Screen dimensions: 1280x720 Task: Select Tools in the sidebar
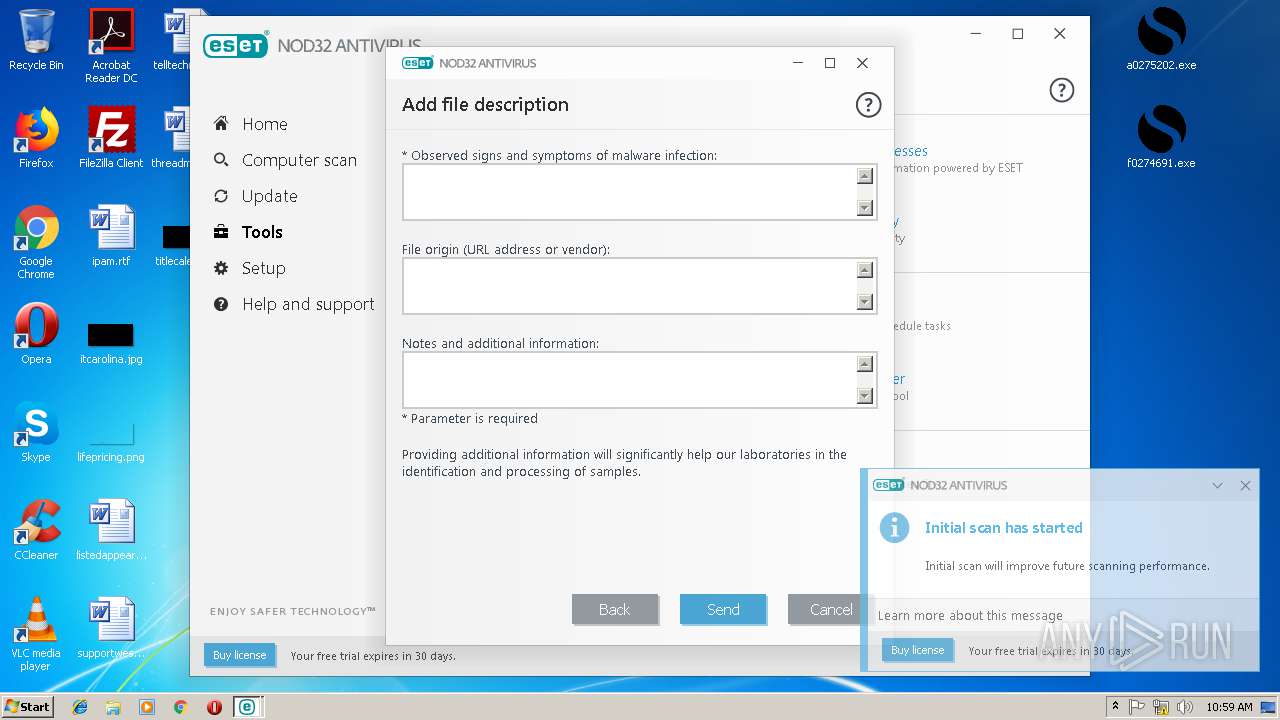[262, 232]
